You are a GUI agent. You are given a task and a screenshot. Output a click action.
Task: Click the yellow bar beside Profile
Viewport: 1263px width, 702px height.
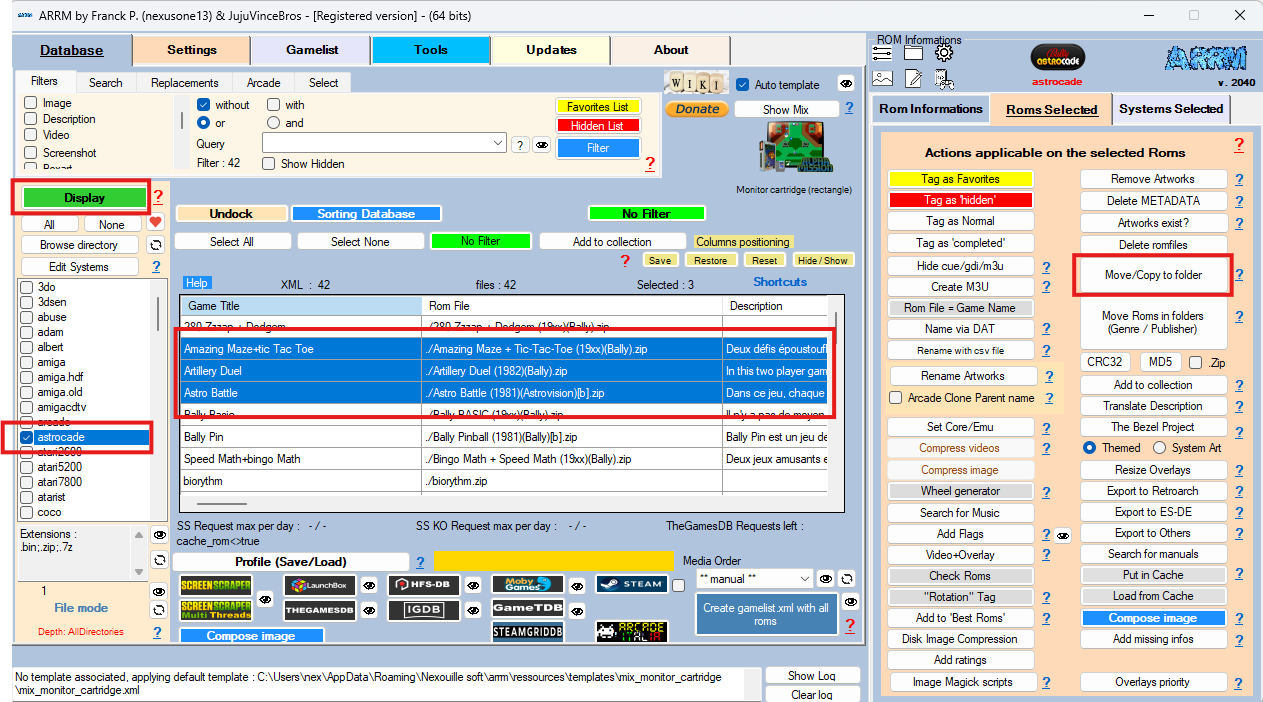[x=553, y=562]
